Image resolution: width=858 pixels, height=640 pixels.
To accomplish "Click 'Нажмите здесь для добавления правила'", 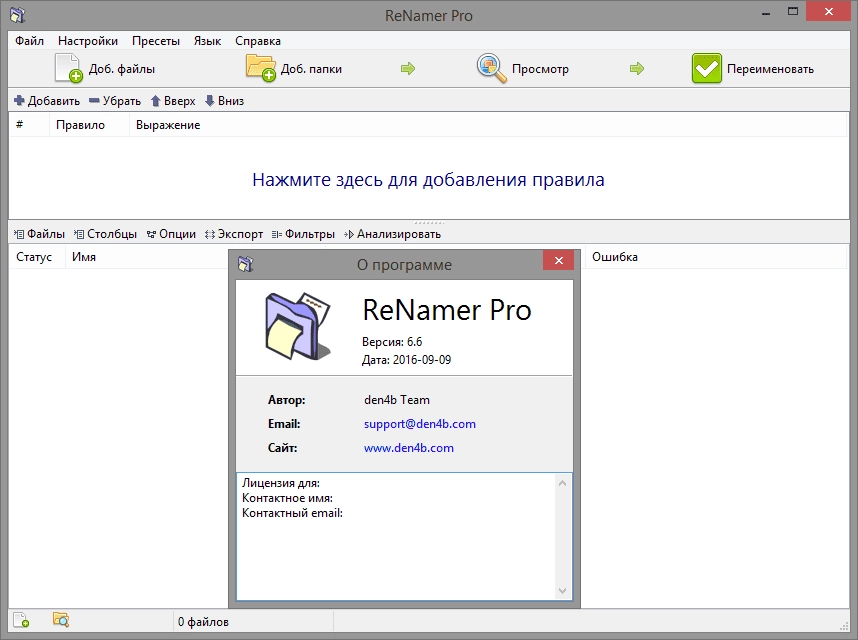I will click(x=428, y=179).
